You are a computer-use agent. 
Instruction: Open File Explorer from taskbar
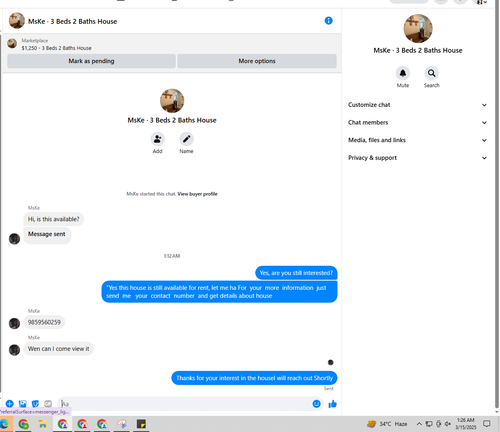tap(43, 424)
